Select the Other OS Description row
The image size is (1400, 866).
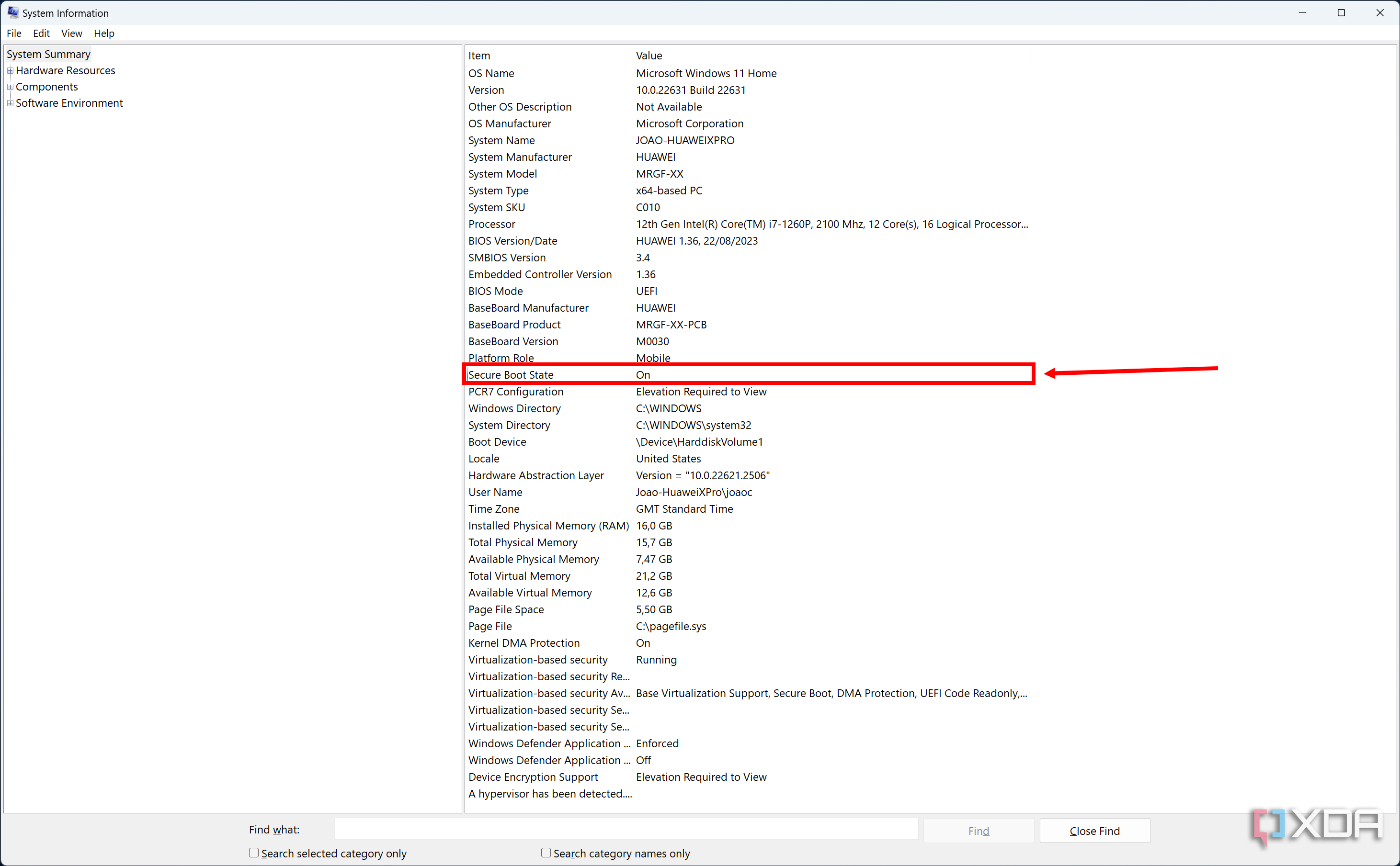click(748, 107)
